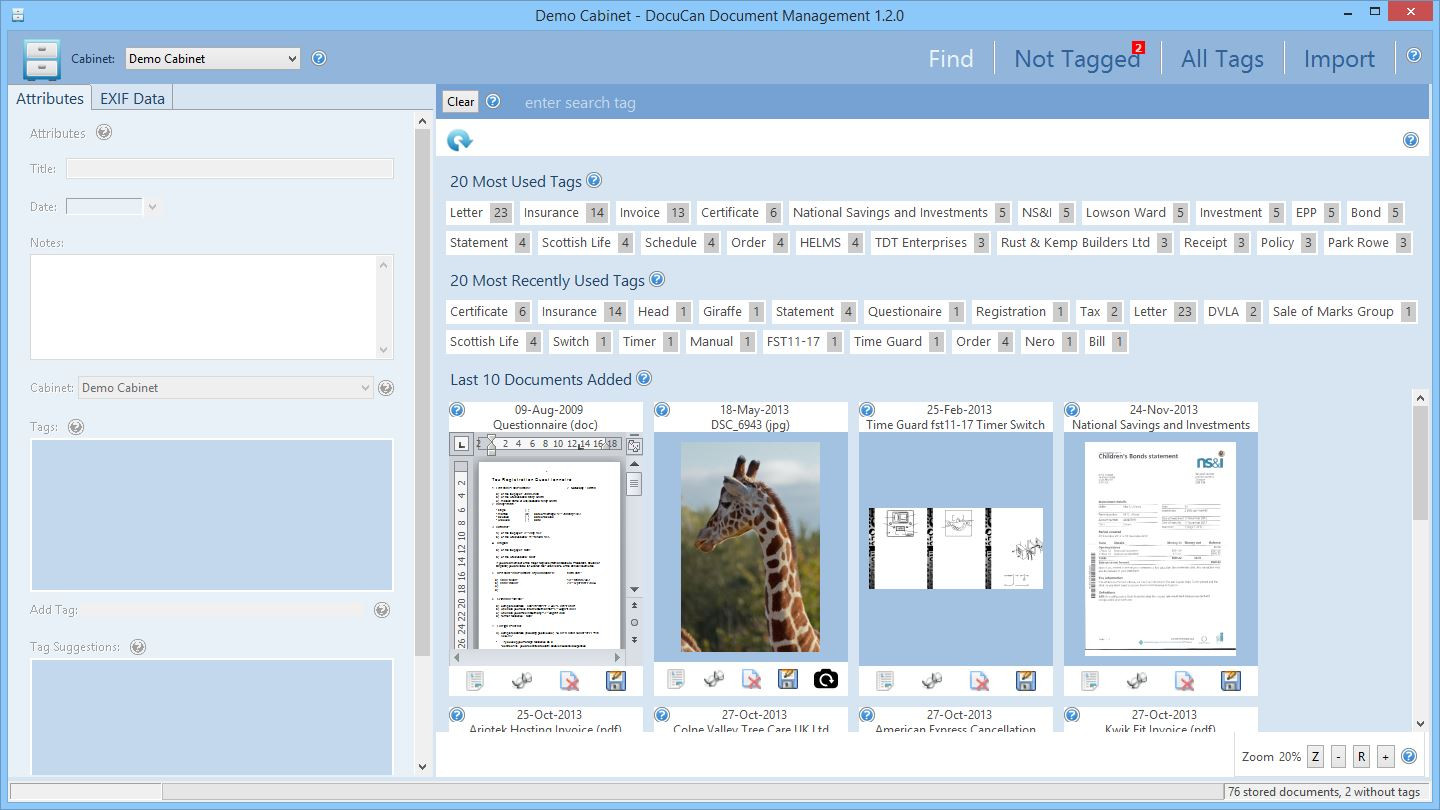Click down arrow of Attributes panel scrollbar

coord(422,767)
